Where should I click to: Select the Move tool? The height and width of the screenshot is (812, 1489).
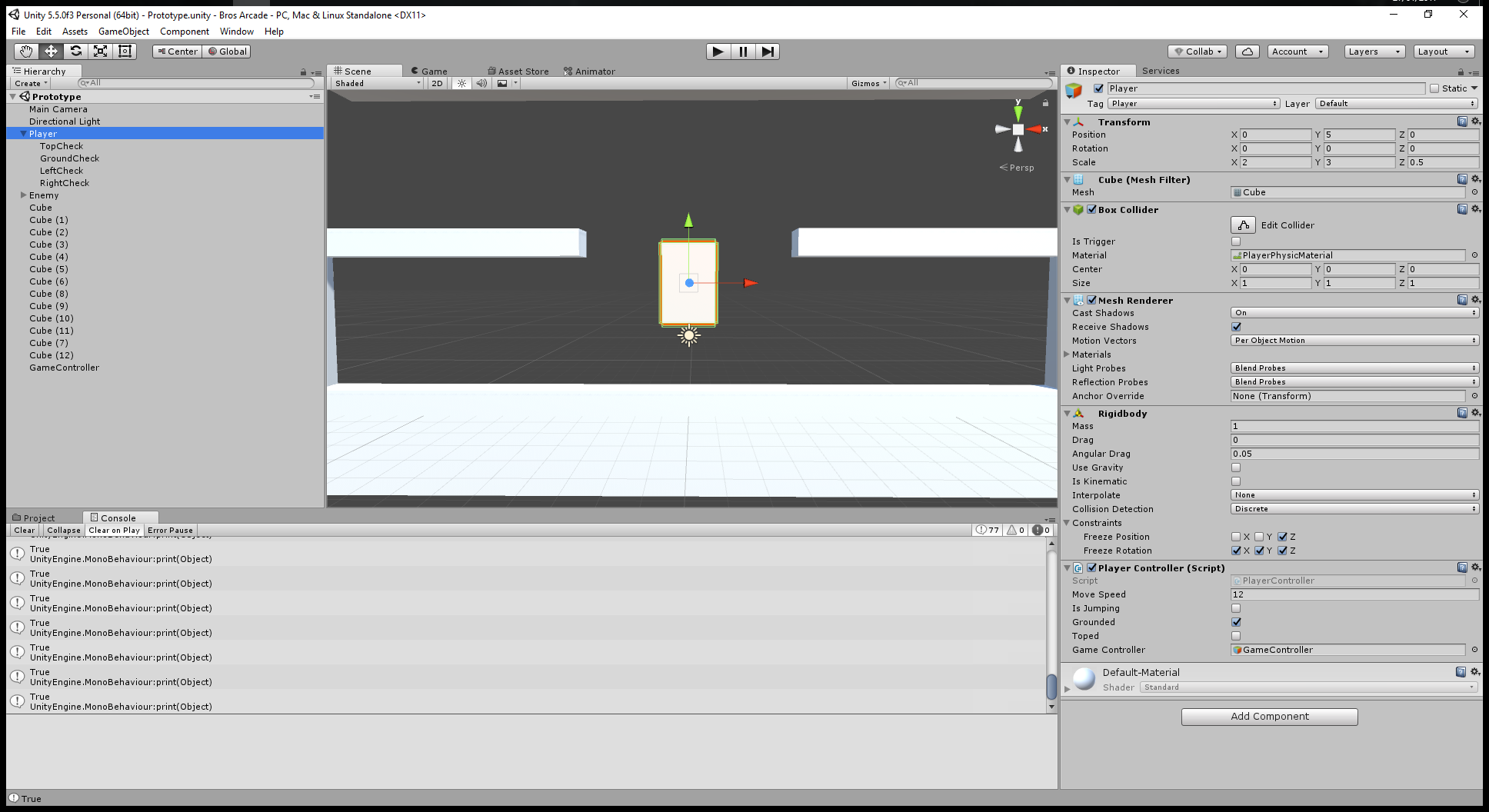tap(51, 52)
